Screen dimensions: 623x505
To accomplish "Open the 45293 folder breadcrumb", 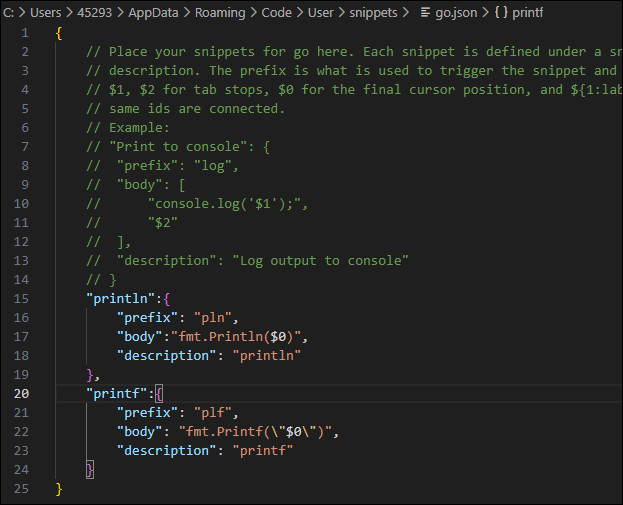I will point(95,13).
